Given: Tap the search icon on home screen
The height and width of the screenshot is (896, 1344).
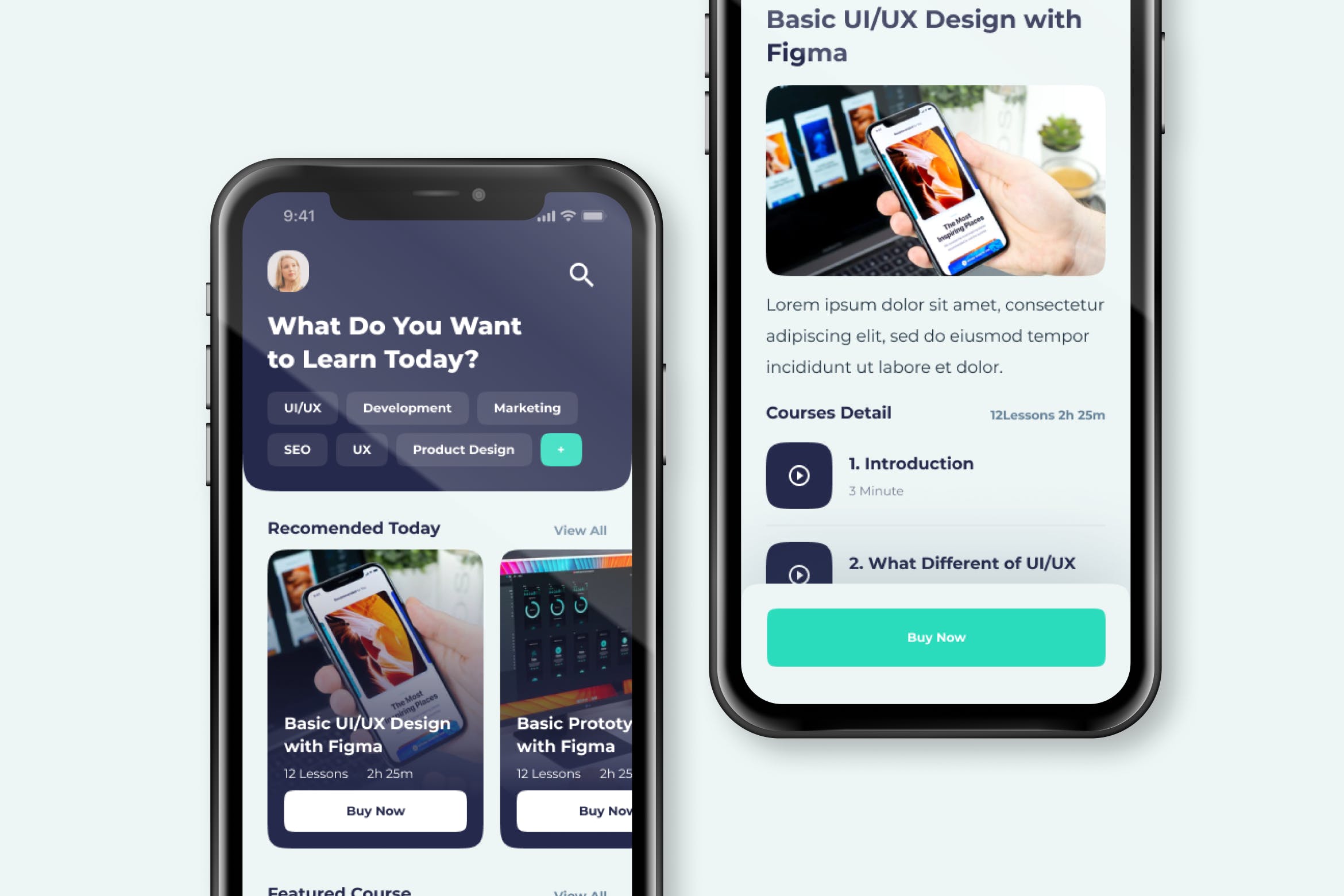Looking at the screenshot, I should 581,274.
